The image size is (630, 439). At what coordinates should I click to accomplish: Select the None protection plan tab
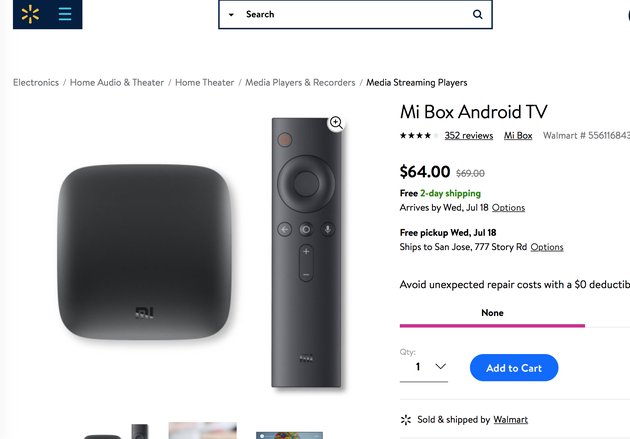(492, 313)
